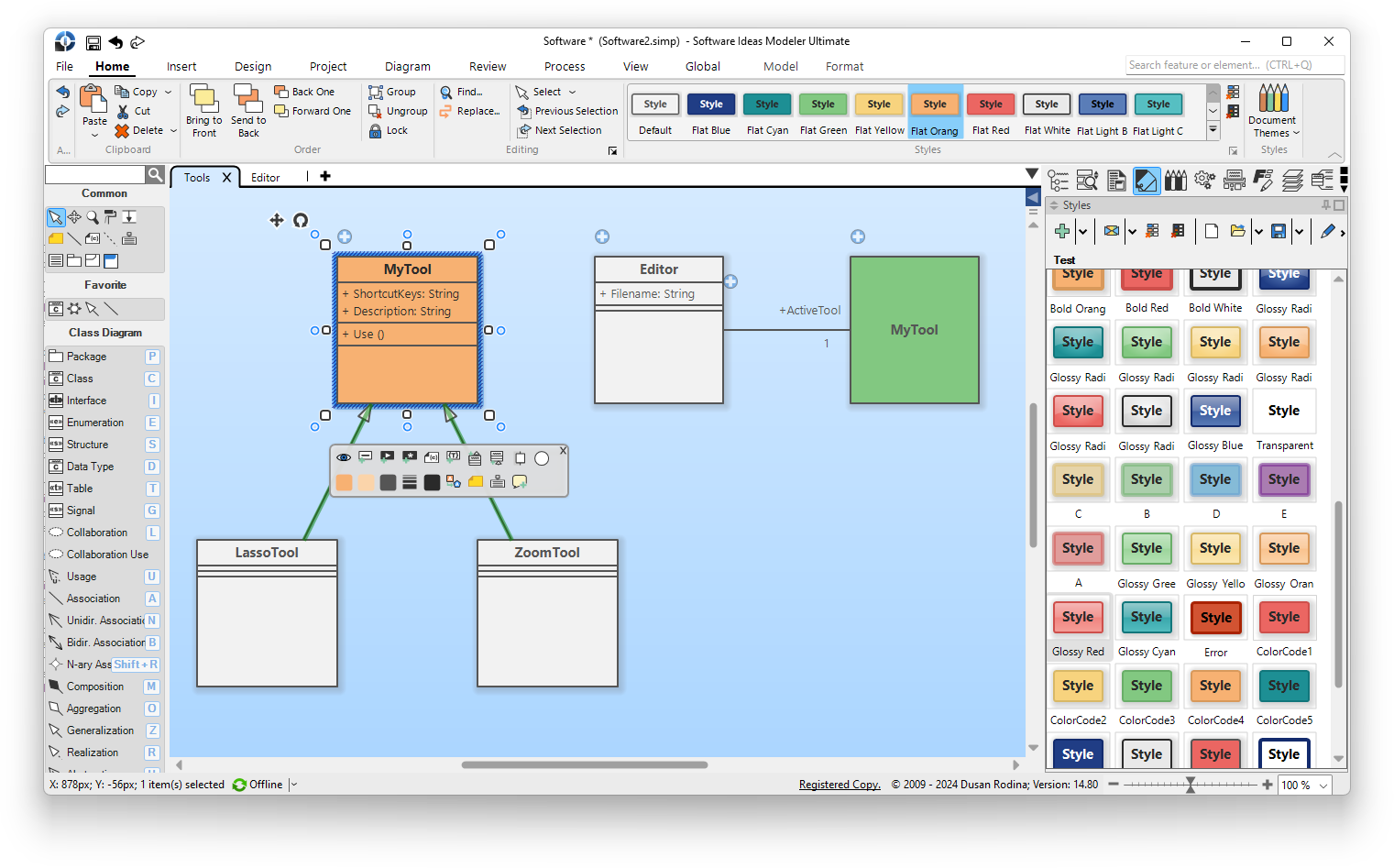Click the green plus add style icon
The image size is (1394, 868).
tap(1062, 231)
